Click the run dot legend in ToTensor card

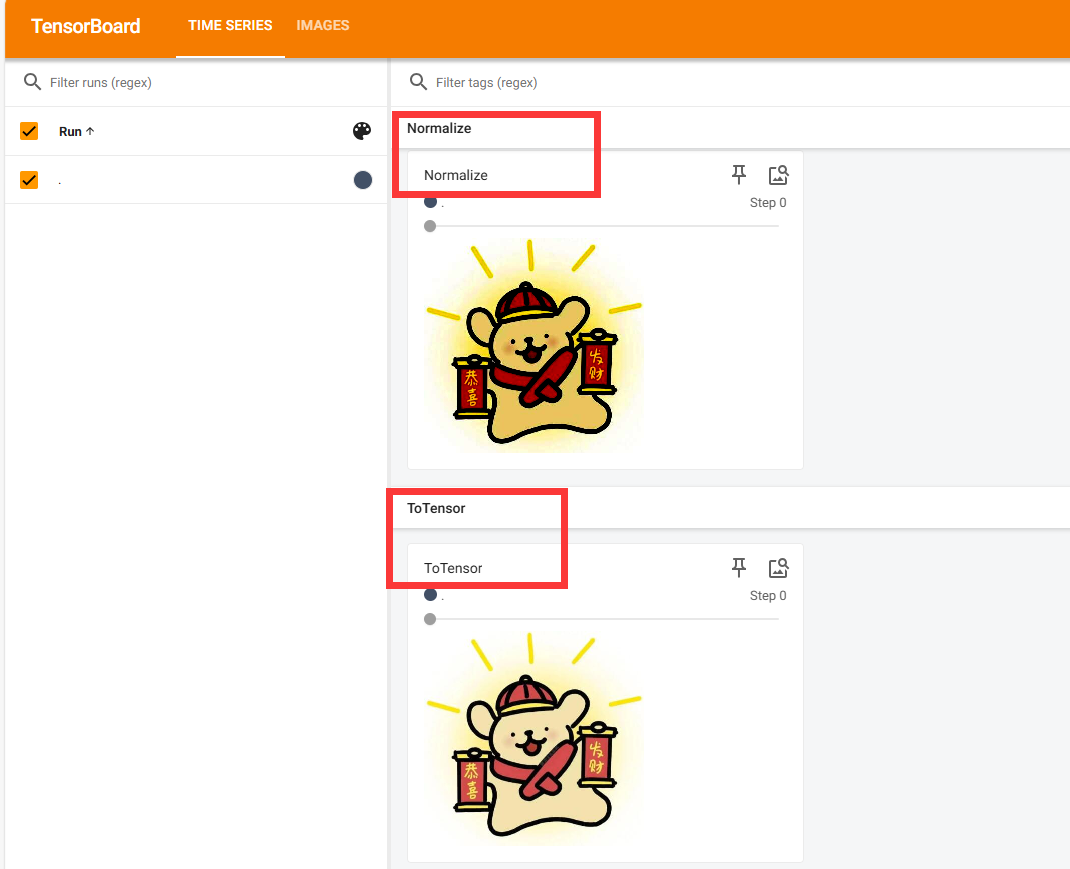click(x=431, y=595)
